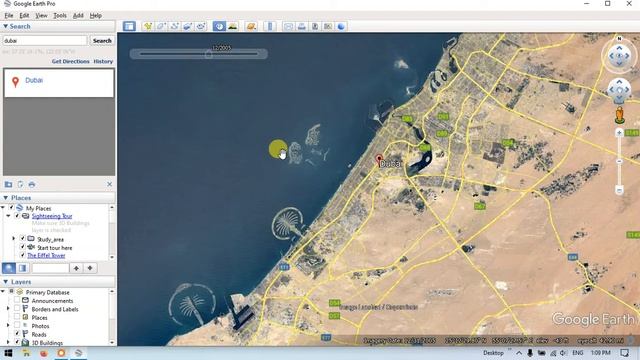Open the Add menu

point(78,16)
